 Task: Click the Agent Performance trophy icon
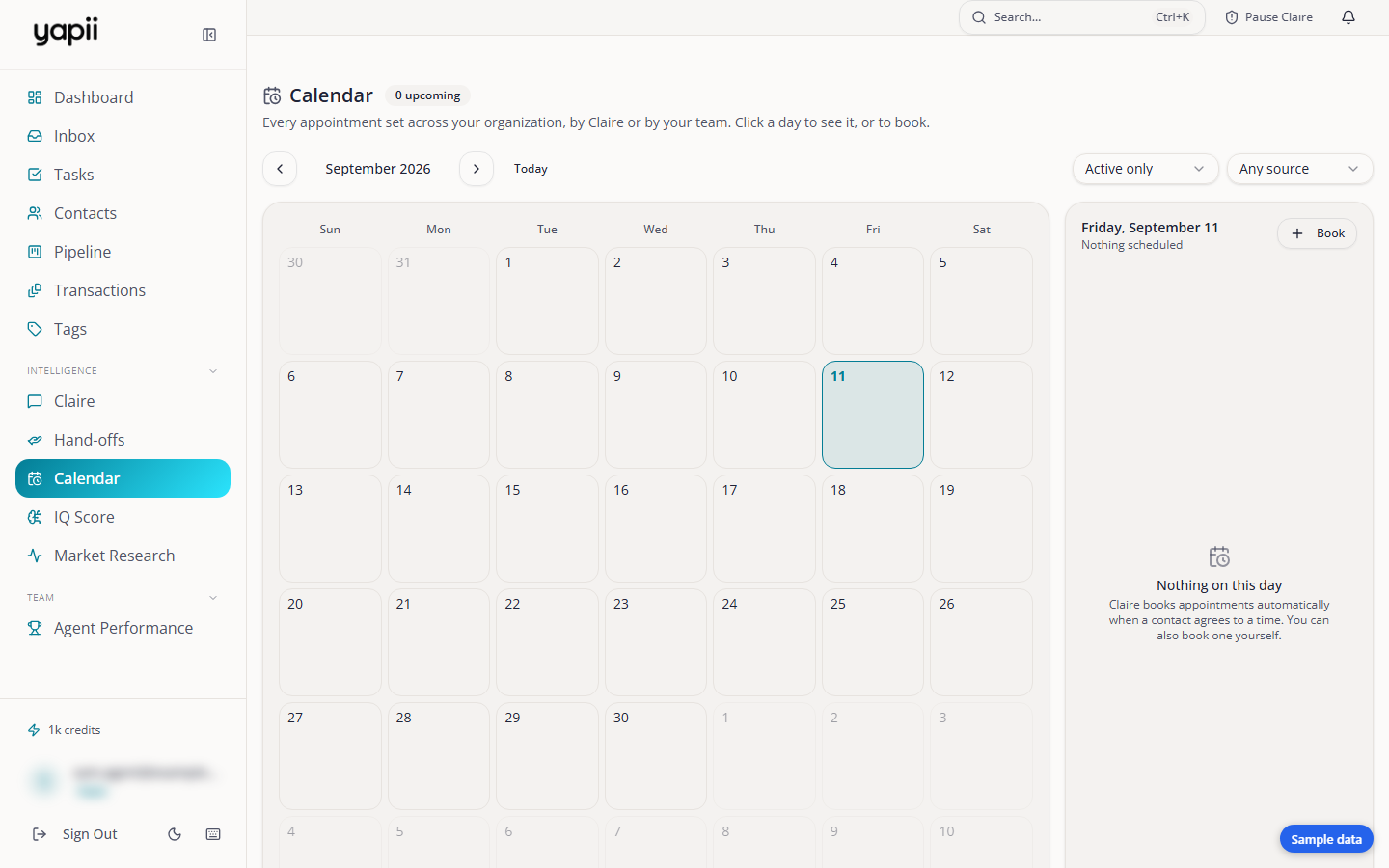[x=35, y=628]
